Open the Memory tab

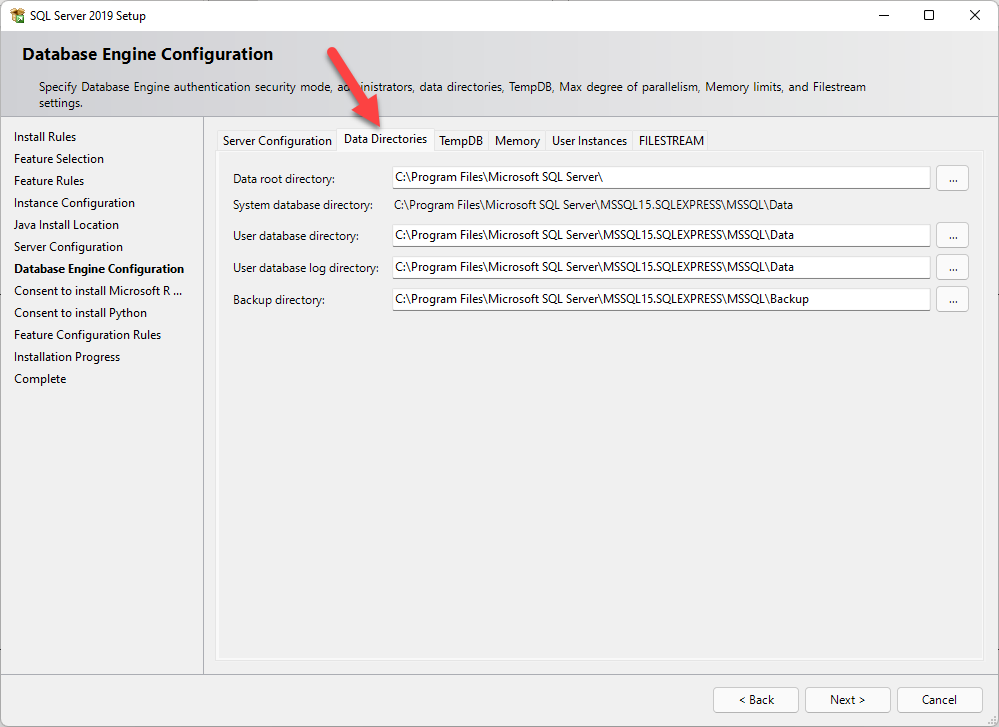517,141
